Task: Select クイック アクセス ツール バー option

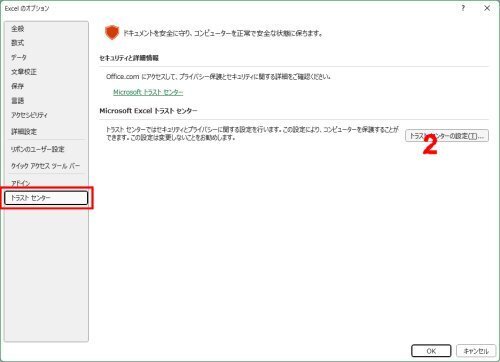Action: pos(46,166)
